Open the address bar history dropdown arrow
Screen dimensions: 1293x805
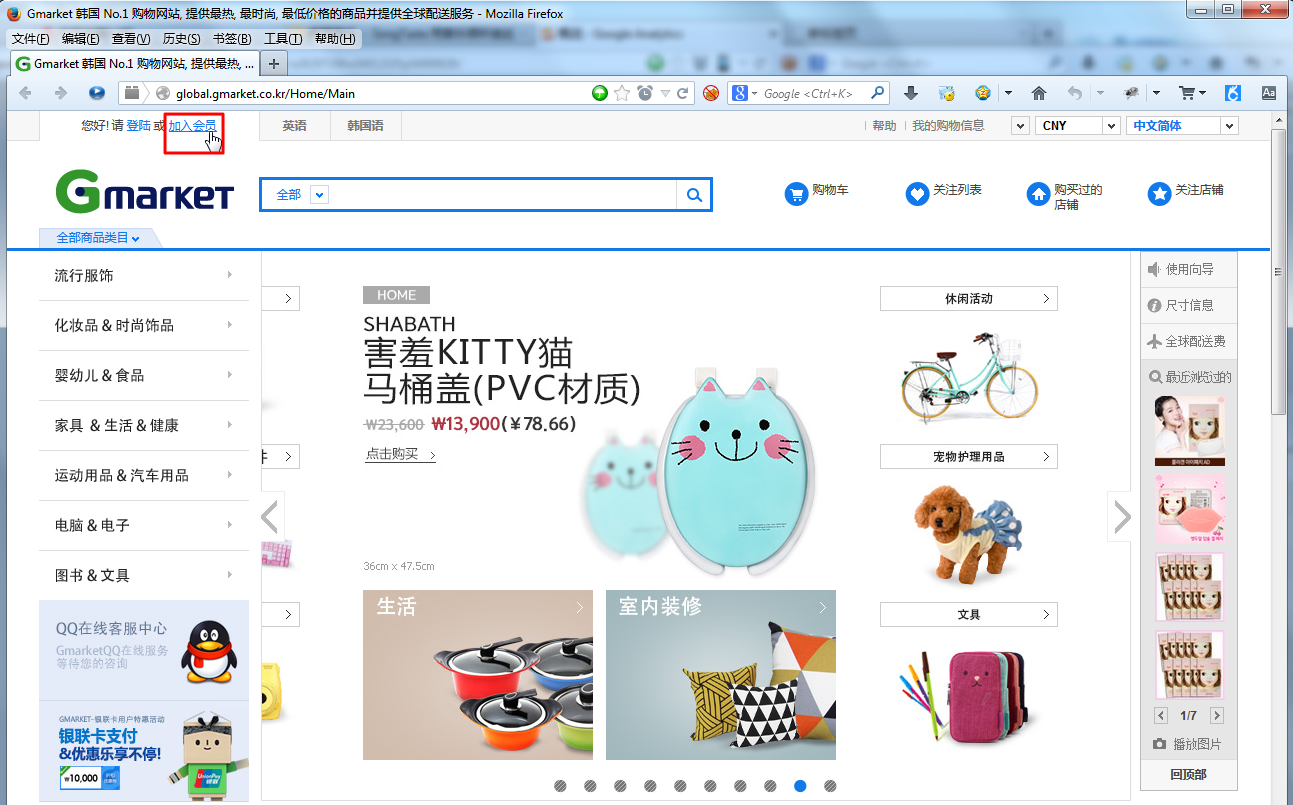664,93
